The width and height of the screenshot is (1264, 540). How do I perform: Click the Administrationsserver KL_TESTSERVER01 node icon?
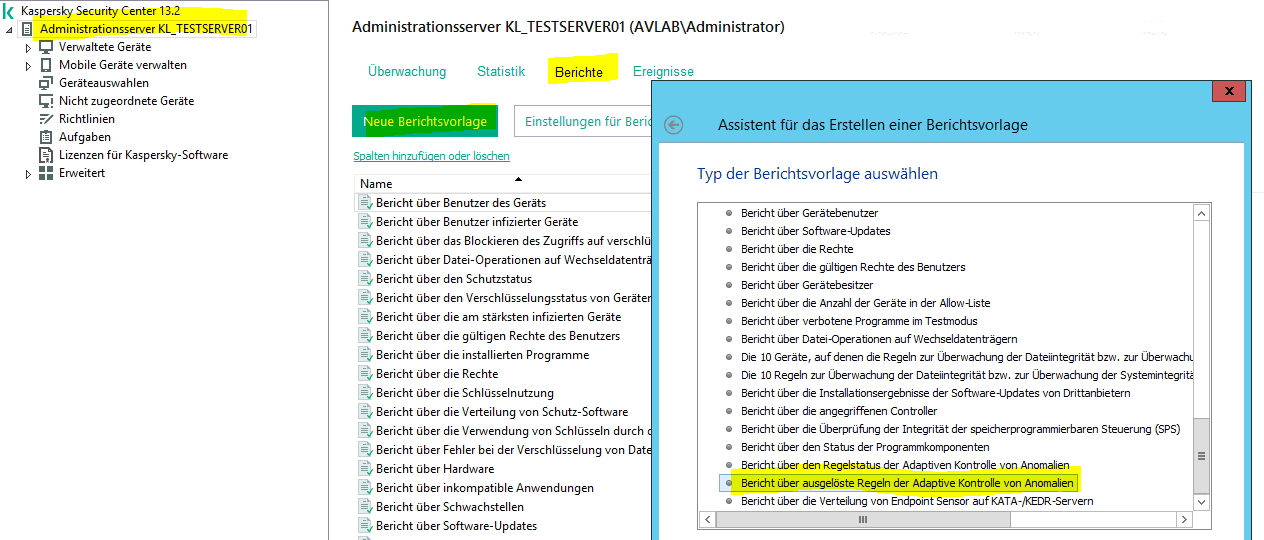27,29
